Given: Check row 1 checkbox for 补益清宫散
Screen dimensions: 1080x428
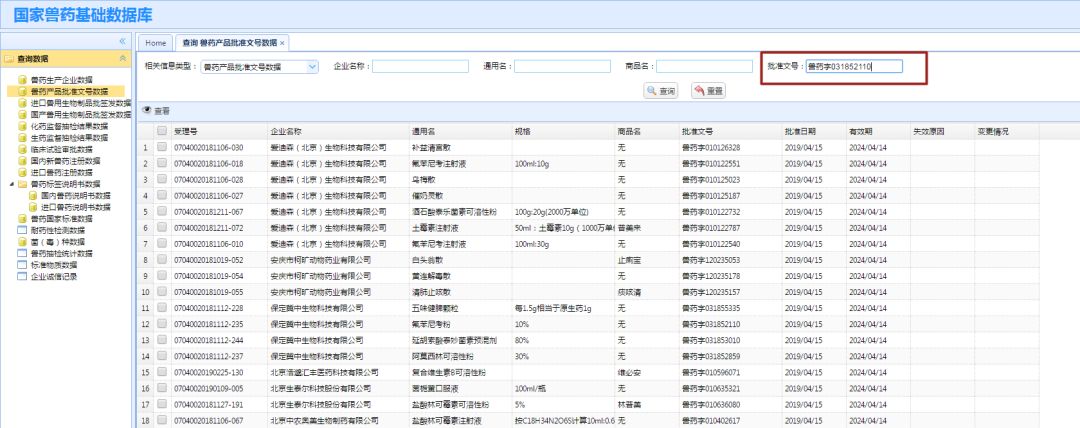Looking at the screenshot, I should tap(162, 147).
